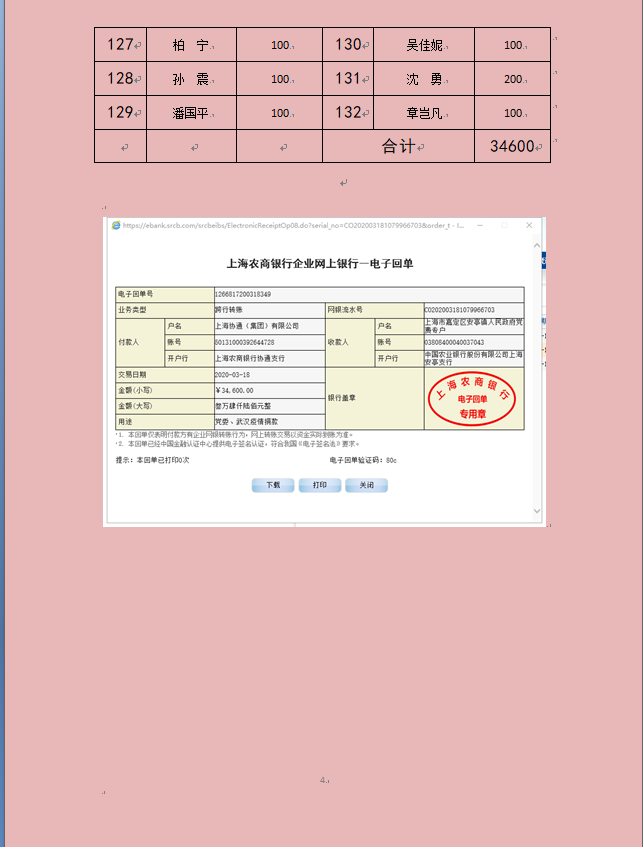Click the table cell containing 章岂凡
The height and width of the screenshot is (847, 643).
pos(424,113)
